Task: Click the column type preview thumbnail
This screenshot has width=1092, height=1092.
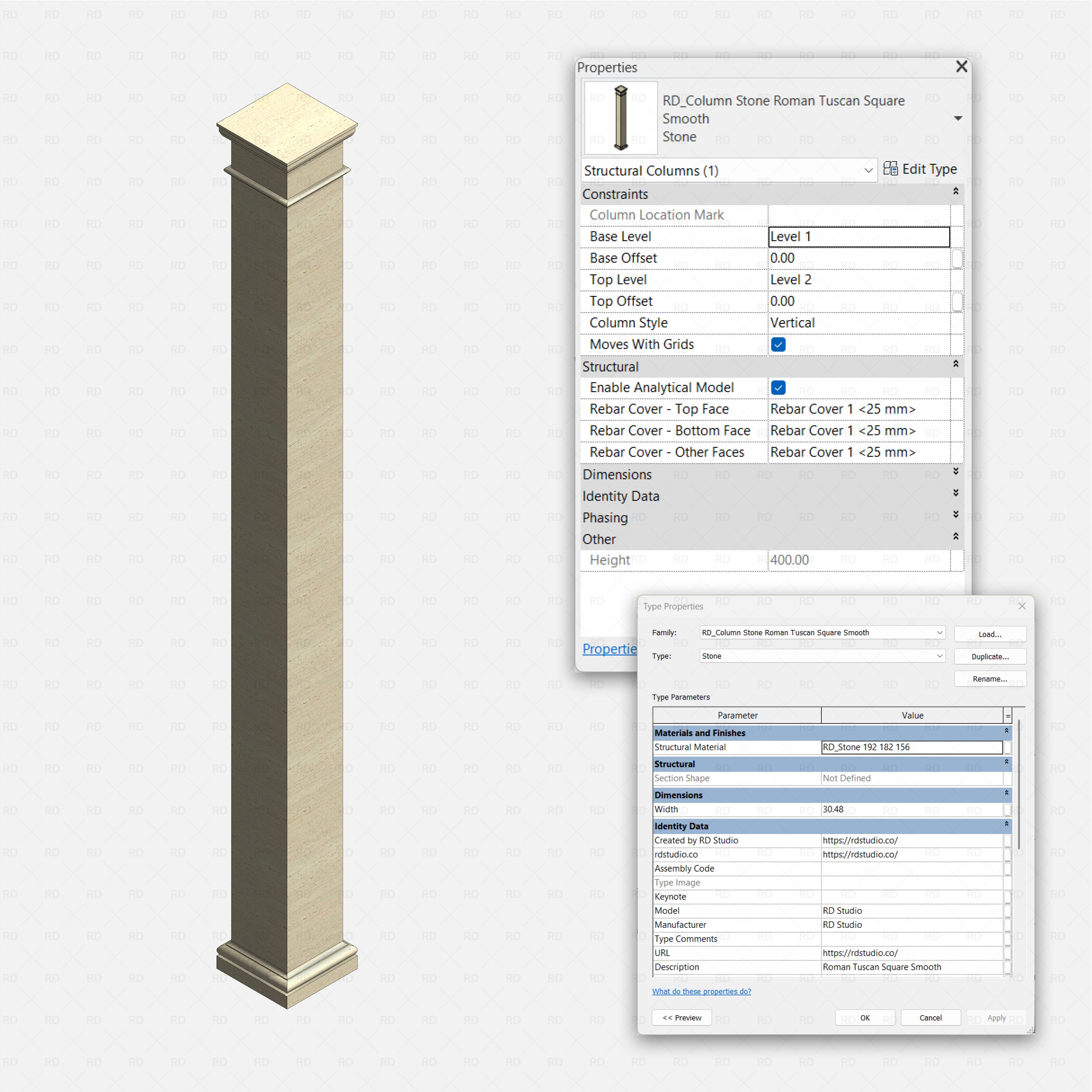Action: [619, 117]
